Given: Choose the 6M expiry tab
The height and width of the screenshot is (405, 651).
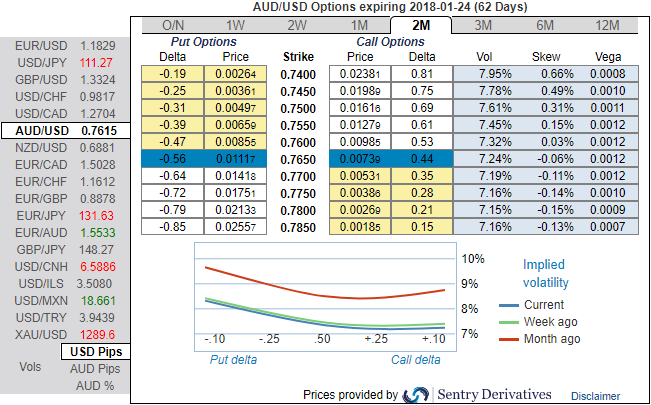Looking at the screenshot, I should 545,26.
